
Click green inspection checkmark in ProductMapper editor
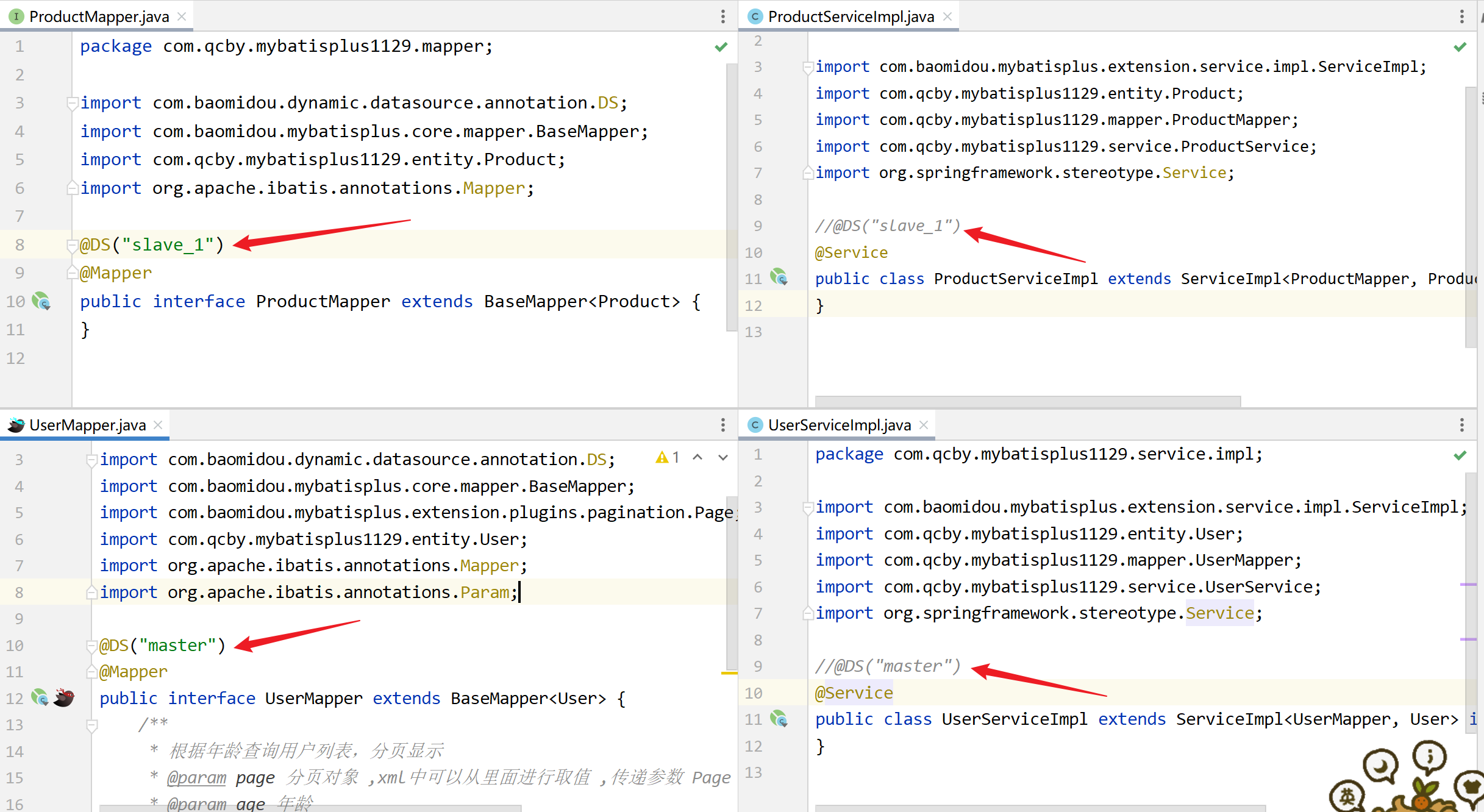point(721,47)
